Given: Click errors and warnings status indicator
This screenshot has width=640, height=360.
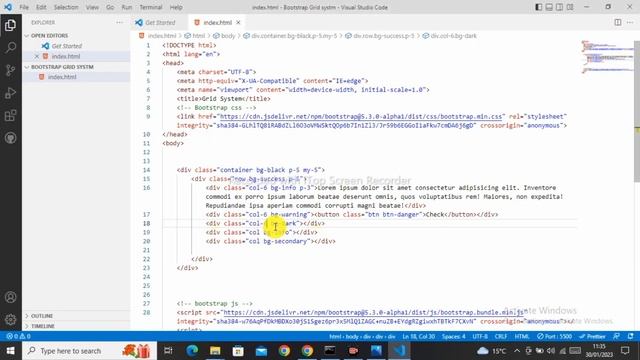Looking at the screenshot, I should pos(18,336).
